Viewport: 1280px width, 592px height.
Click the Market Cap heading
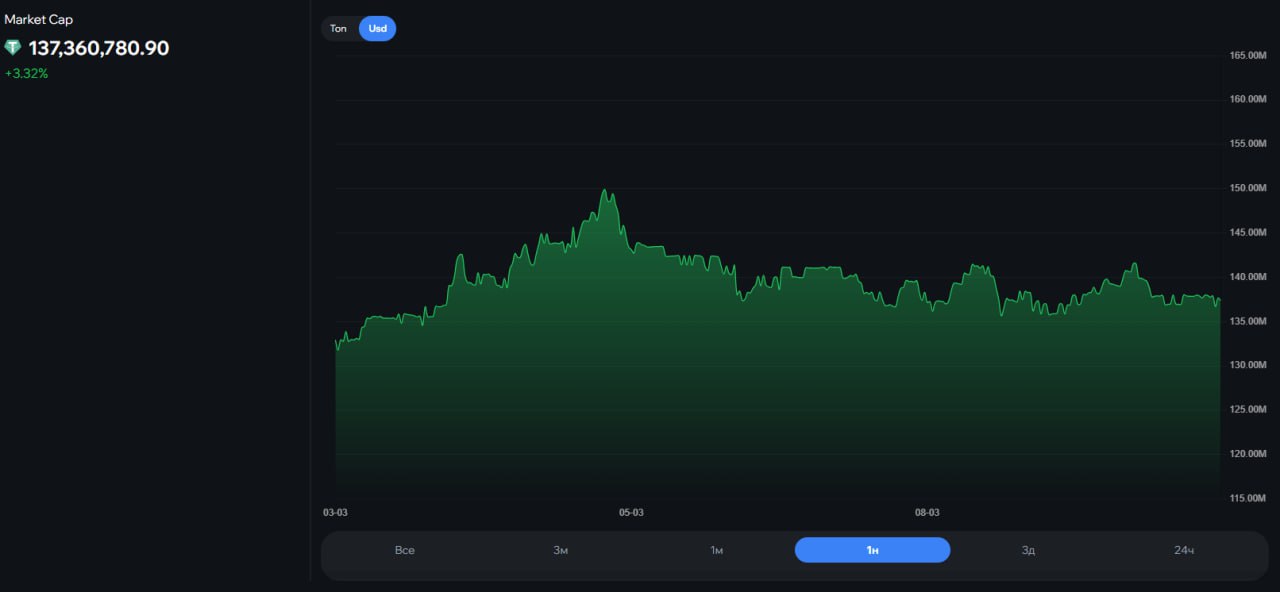pos(39,20)
